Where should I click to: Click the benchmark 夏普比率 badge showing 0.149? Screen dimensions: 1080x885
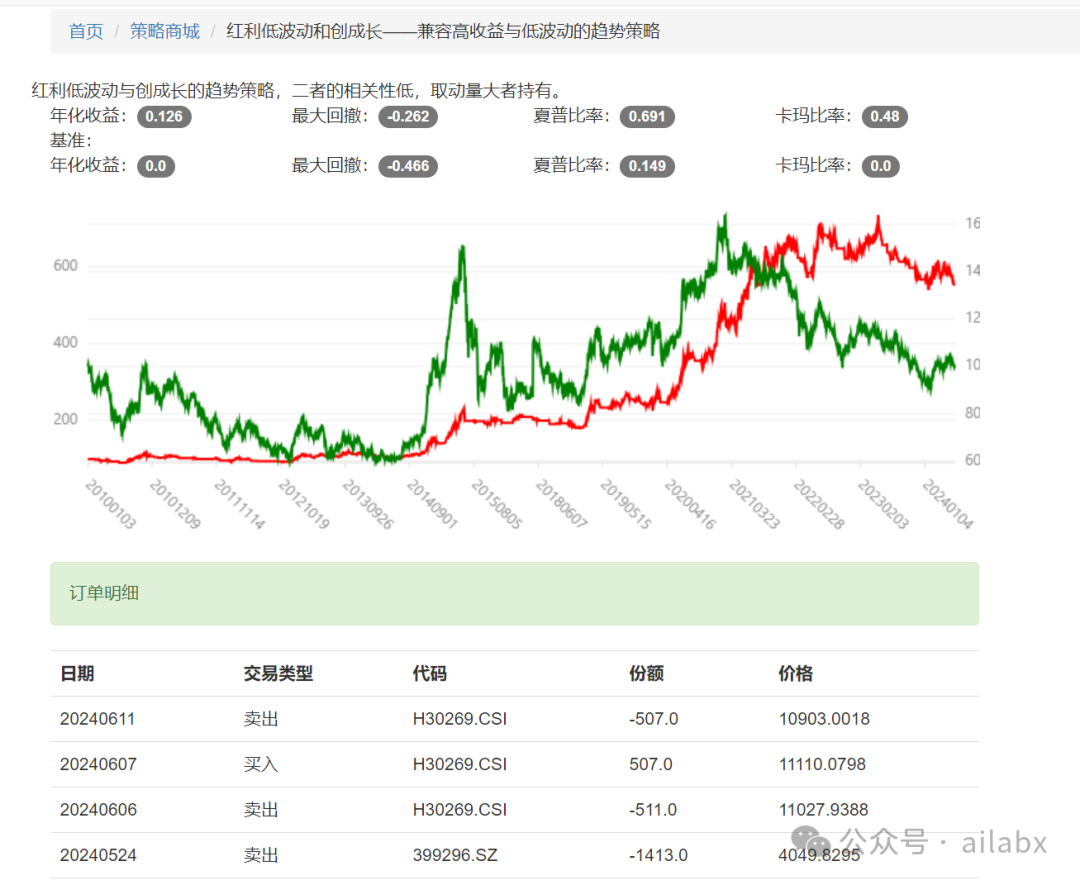coord(648,166)
